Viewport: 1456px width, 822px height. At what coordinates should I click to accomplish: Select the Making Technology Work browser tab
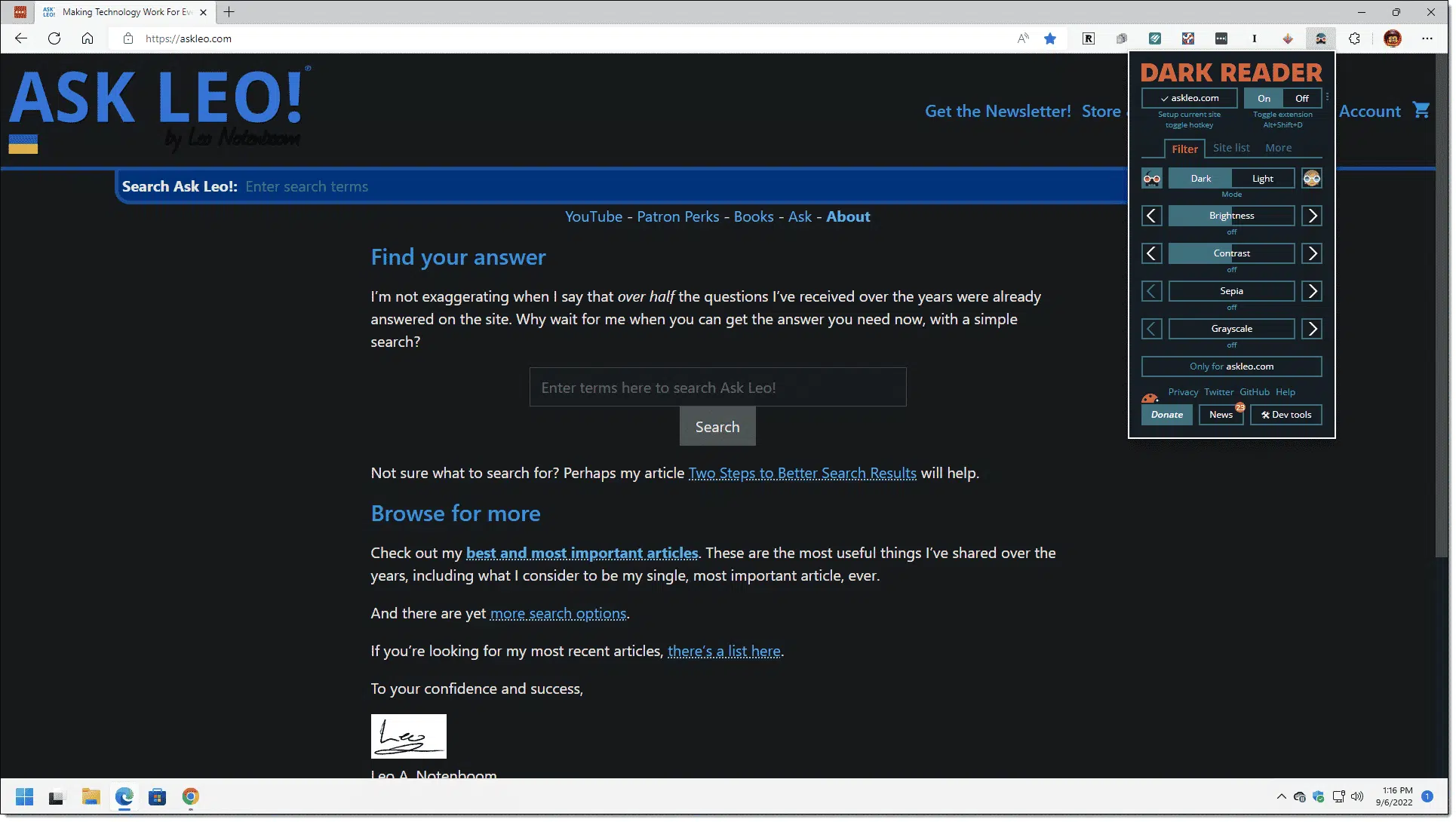(x=124, y=12)
